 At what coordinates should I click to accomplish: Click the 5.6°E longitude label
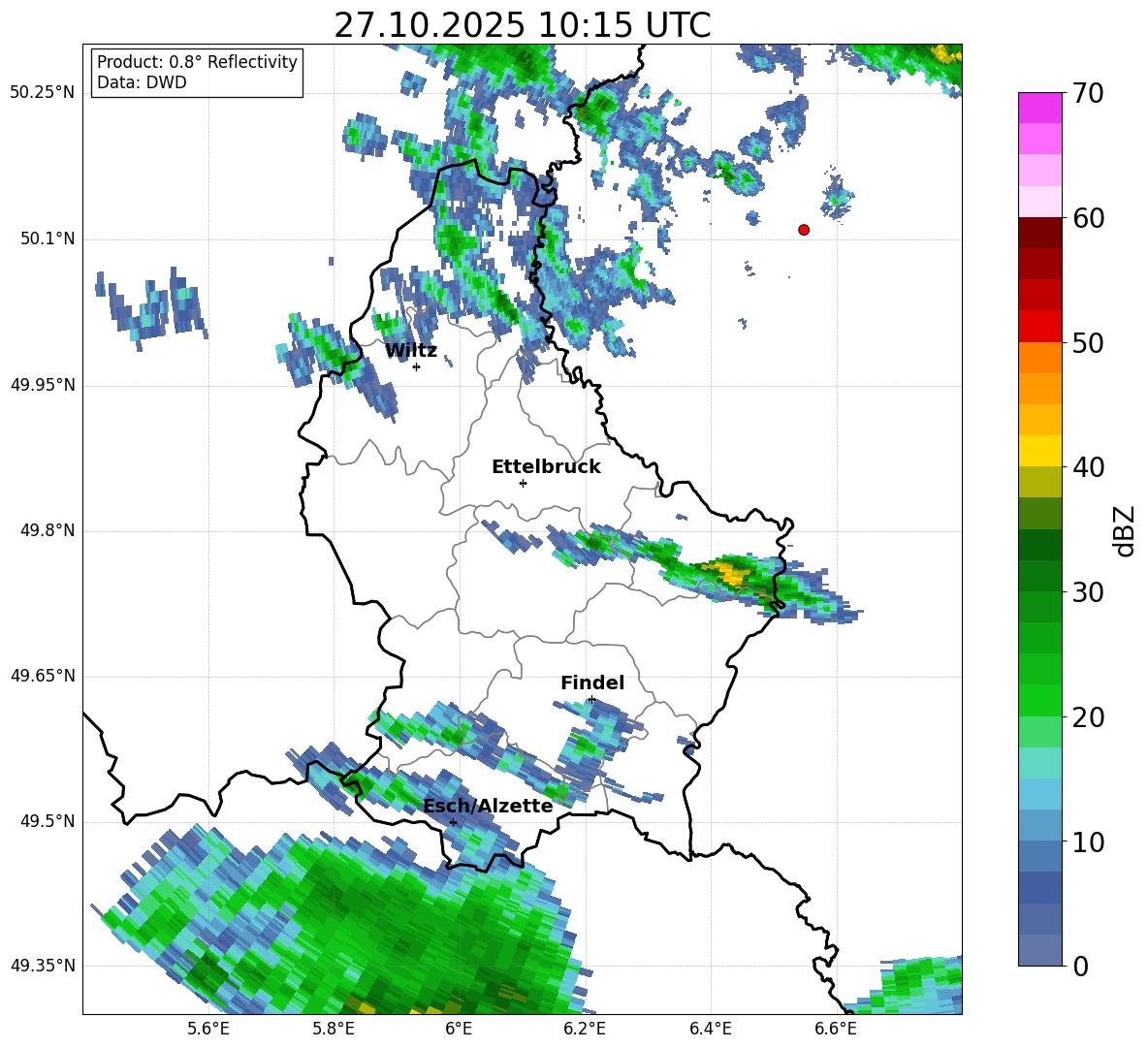click(x=207, y=1030)
